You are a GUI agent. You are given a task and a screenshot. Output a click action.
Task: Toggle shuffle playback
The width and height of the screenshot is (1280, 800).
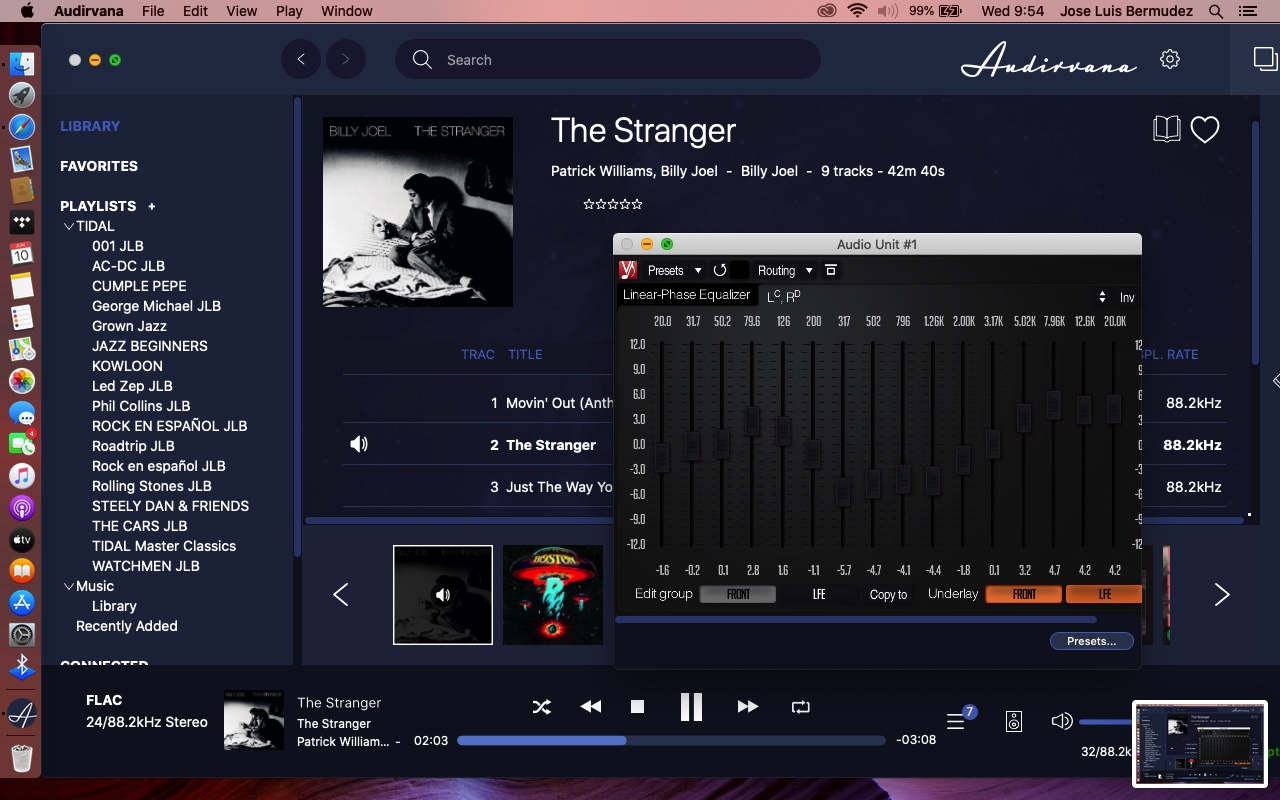tap(541, 707)
